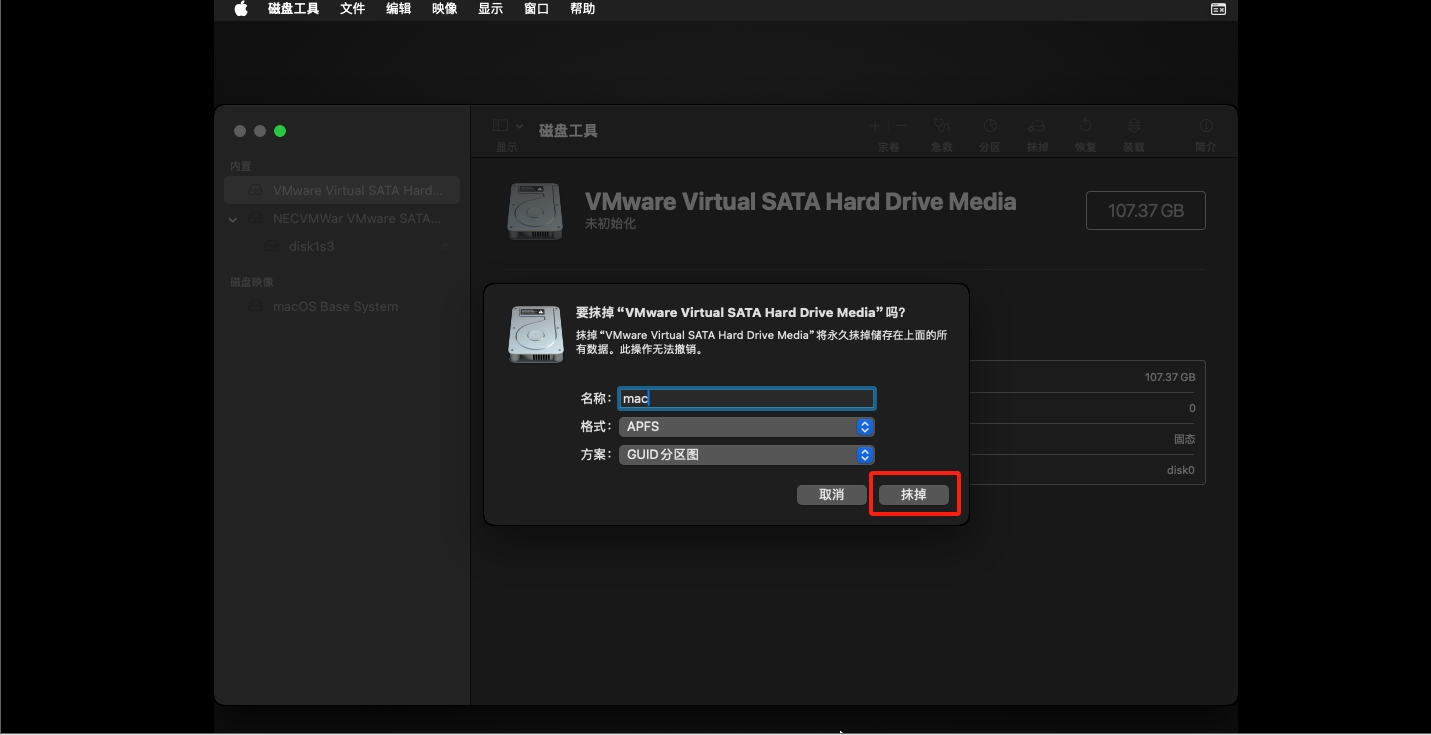Open the 映像 menu
The width and height of the screenshot is (1431, 735).
pyautogui.click(x=444, y=9)
